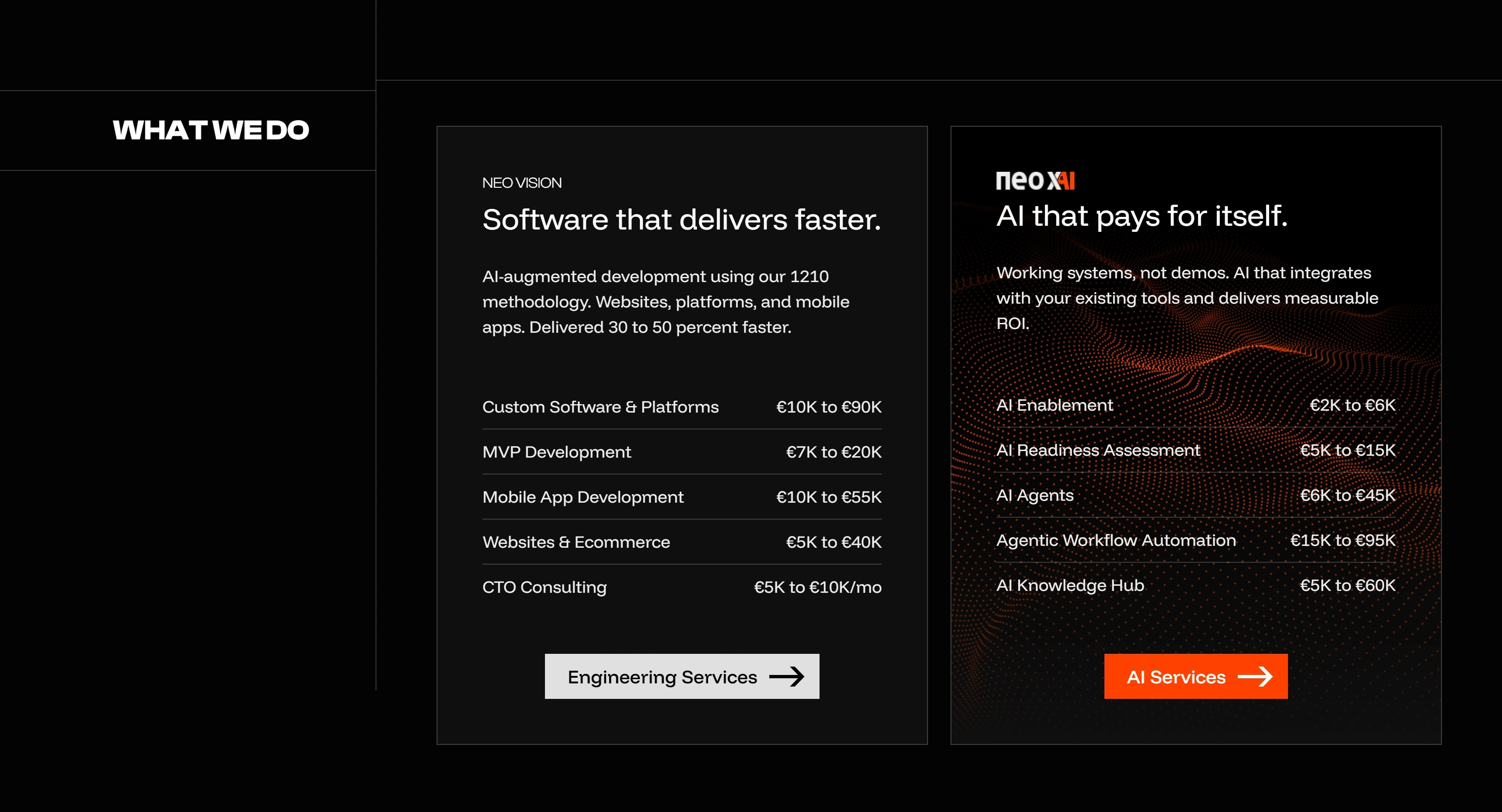Click the 'Working systems, not demos' paragraph
1502x812 pixels.
[x=1187, y=299]
